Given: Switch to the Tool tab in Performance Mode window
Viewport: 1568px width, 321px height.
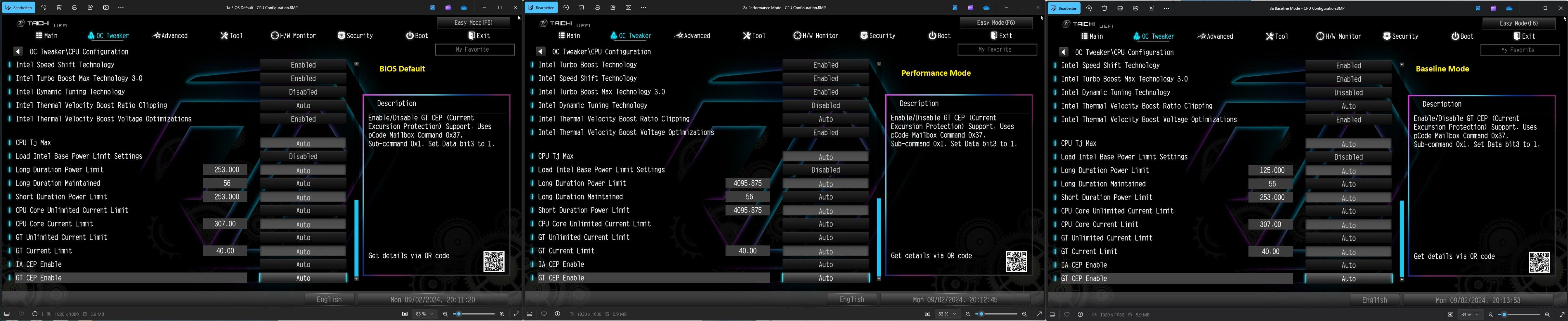Looking at the screenshot, I should pos(754,35).
